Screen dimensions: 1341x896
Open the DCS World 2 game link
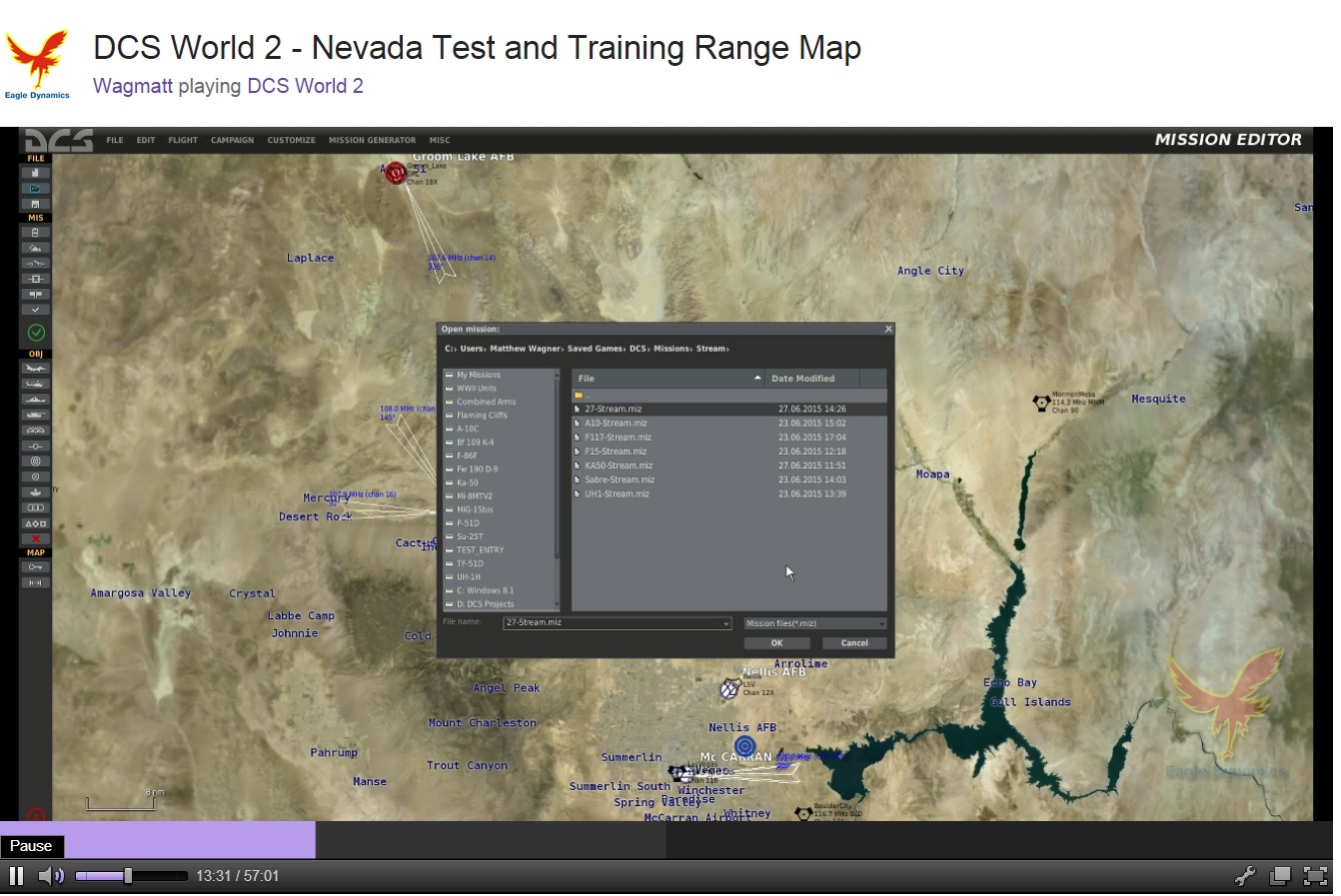(305, 86)
